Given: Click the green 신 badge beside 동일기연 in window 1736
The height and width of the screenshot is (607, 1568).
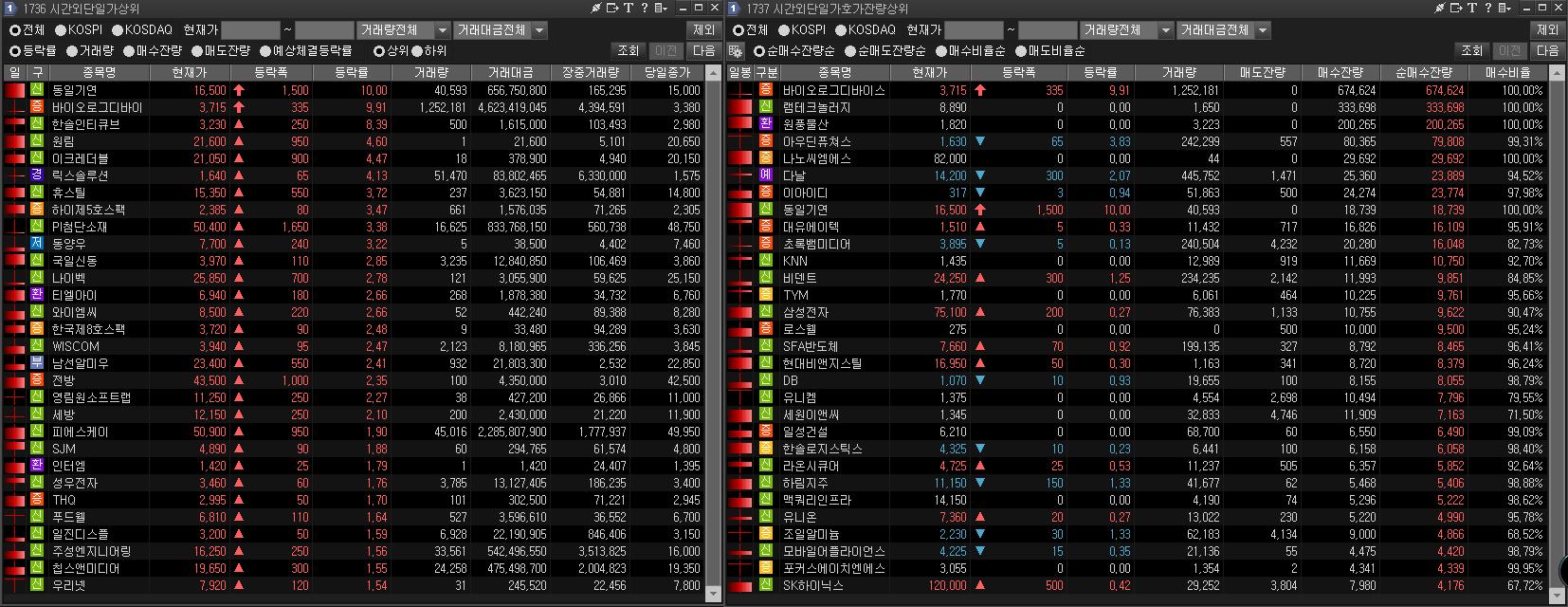Looking at the screenshot, I should pyautogui.click(x=37, y=89).
